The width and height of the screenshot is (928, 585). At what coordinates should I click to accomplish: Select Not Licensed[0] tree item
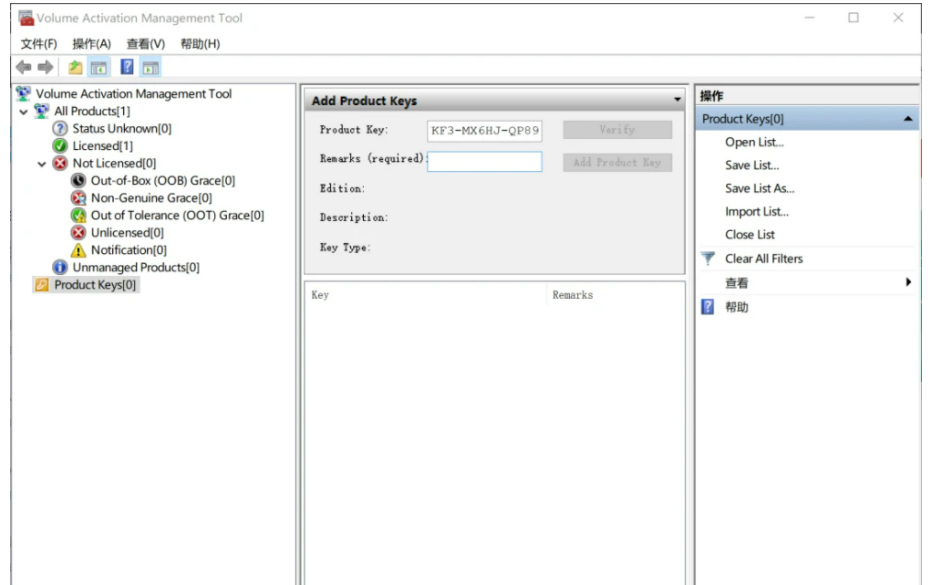click(114, 163)
